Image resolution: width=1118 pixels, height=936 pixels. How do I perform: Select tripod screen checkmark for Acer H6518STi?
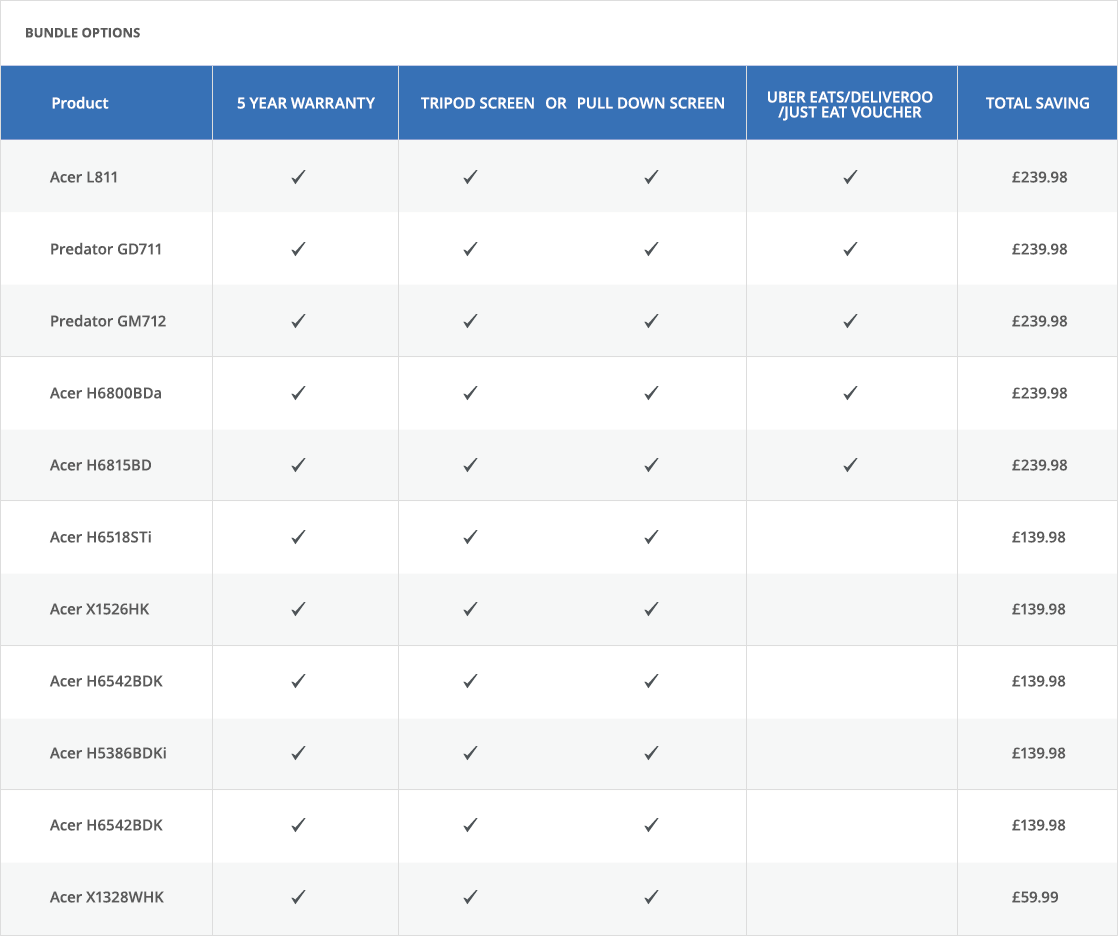click(470, 537)
